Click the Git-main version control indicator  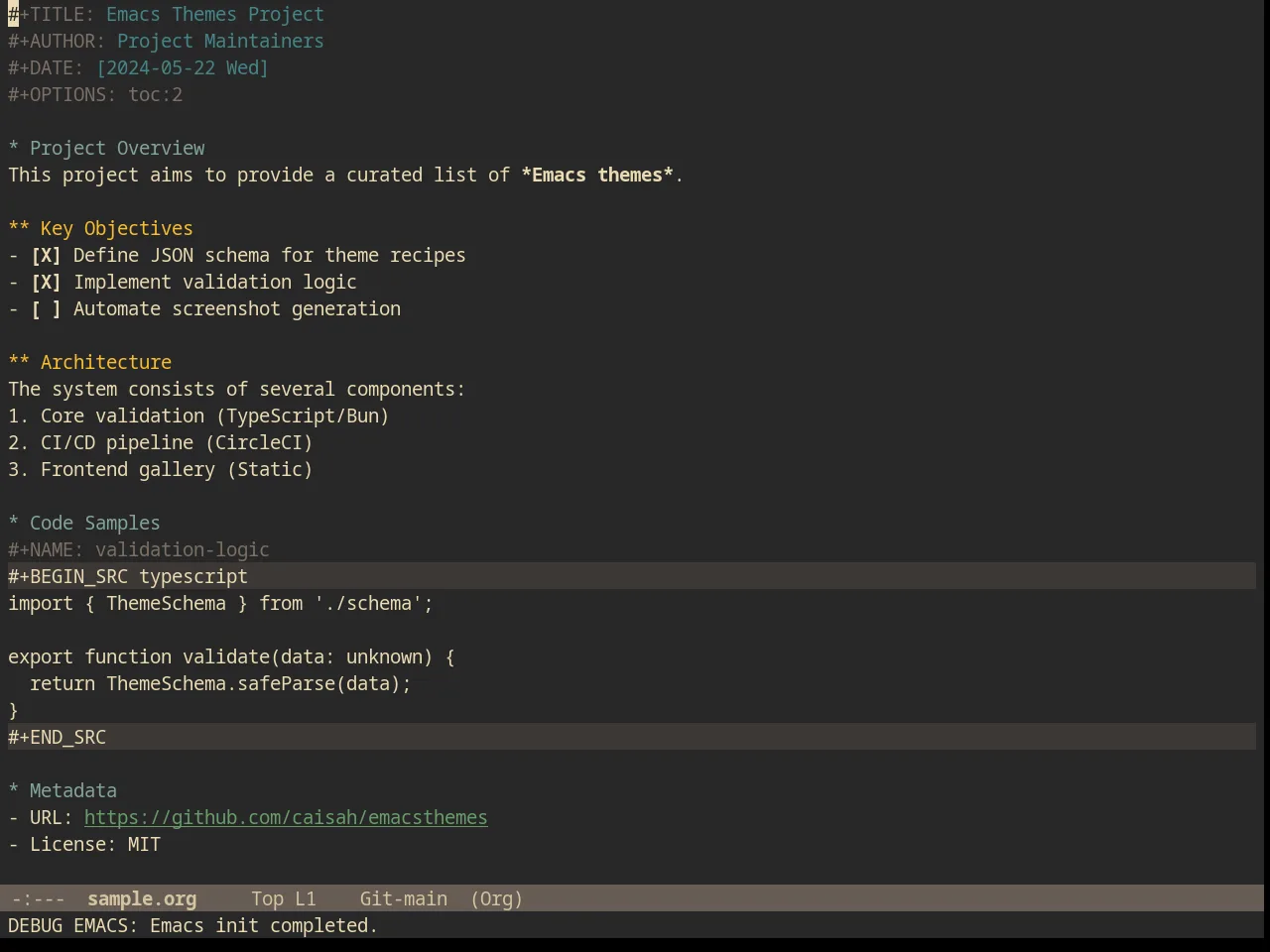coord(403,898)
